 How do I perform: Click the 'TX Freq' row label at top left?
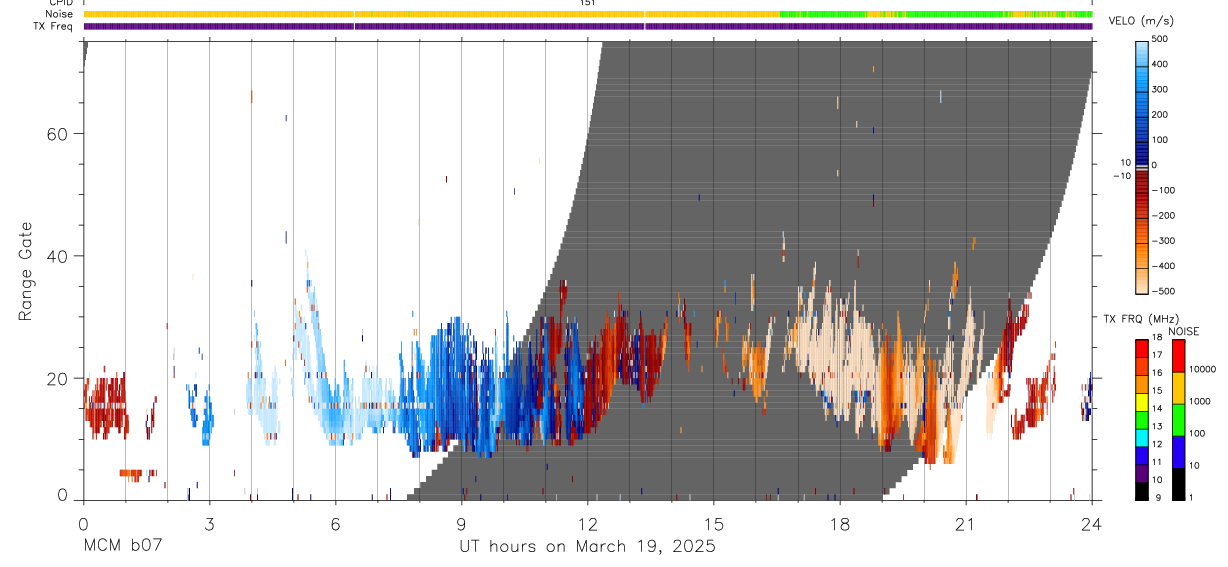pos(55,26)
